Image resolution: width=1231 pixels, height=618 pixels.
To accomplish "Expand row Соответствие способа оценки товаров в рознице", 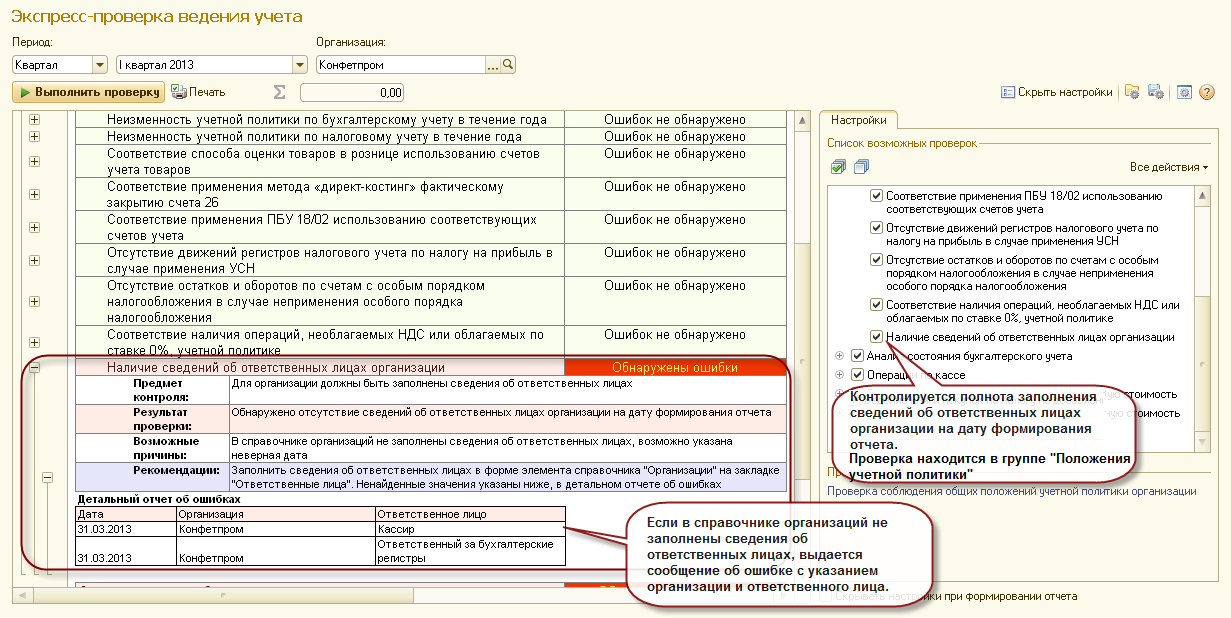I will 35,162.
